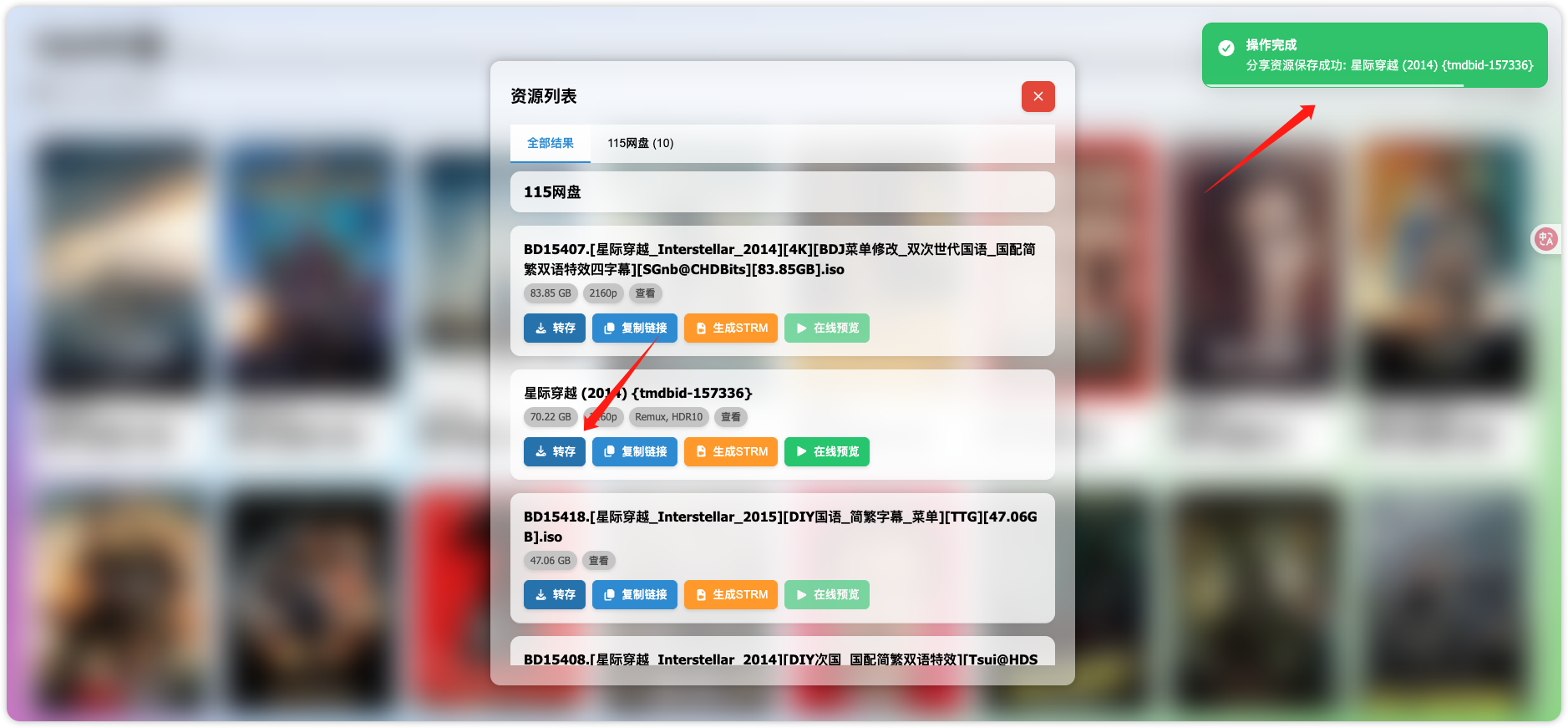Click 查看 tag on the BD15407 resource
Viewport: 1568px width, 728px height.
point(645,293)
